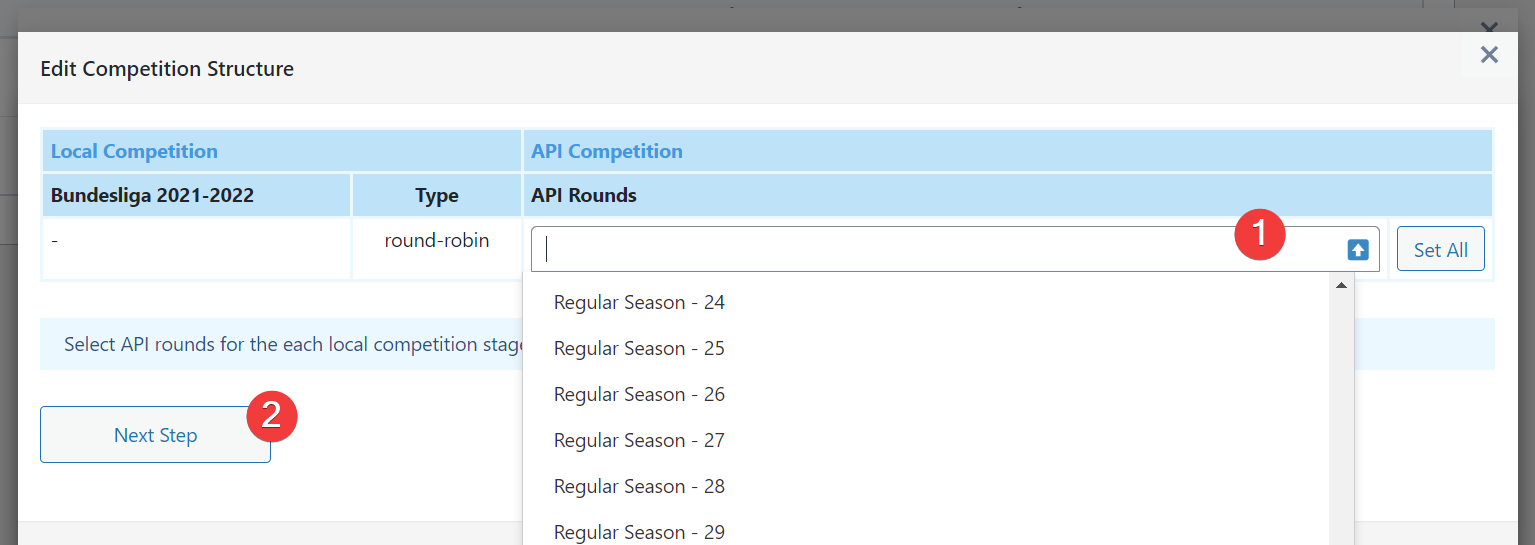
Task: Click red annotation marker number 2
Action: click(273, 416)
